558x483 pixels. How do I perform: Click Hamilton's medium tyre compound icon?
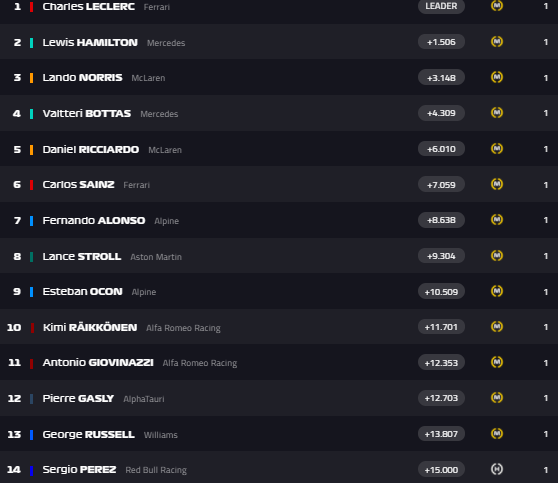pos(497,42)
